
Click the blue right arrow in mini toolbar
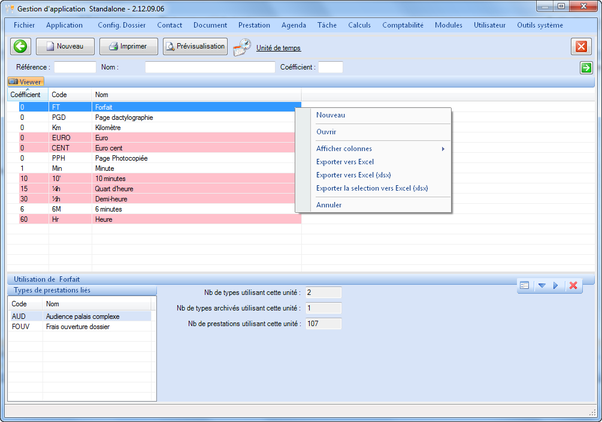pos(556,286)
